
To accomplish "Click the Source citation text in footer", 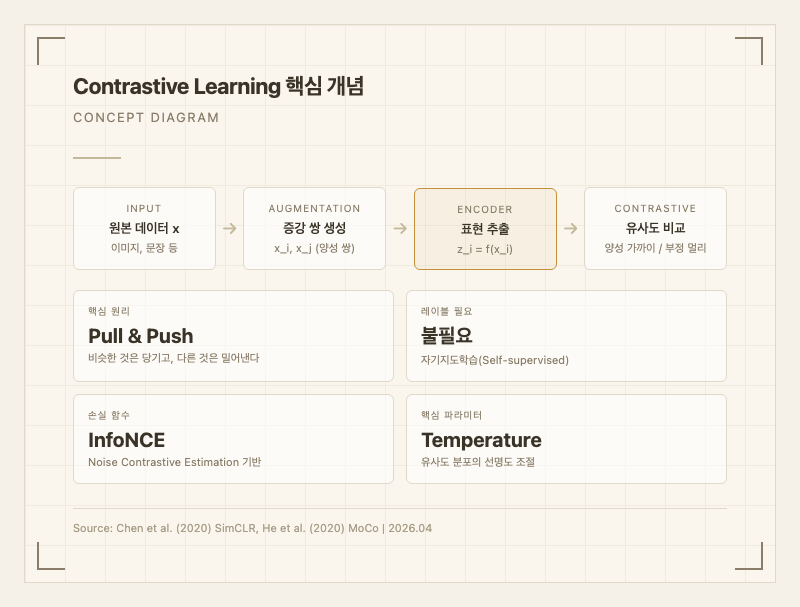I will (x=252, y=528).
